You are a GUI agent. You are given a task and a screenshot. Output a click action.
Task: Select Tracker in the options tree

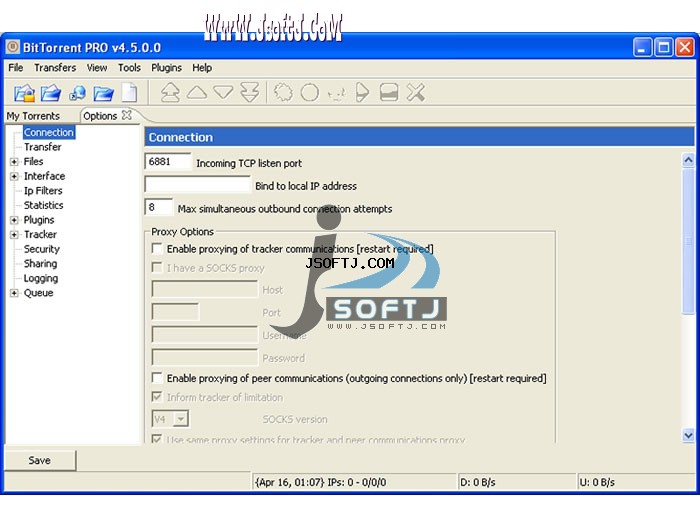tap(40, 234)
